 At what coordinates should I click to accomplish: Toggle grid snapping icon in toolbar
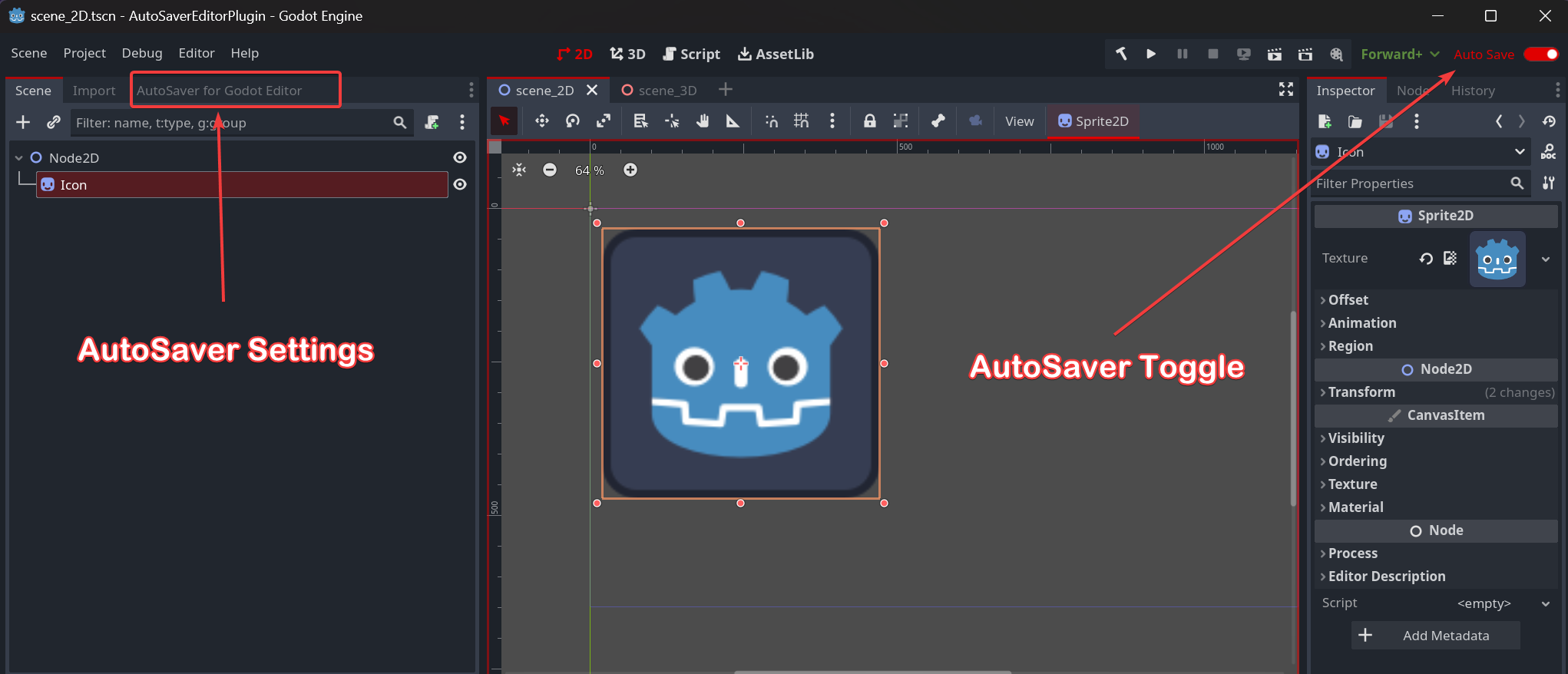tap(801, 121)
